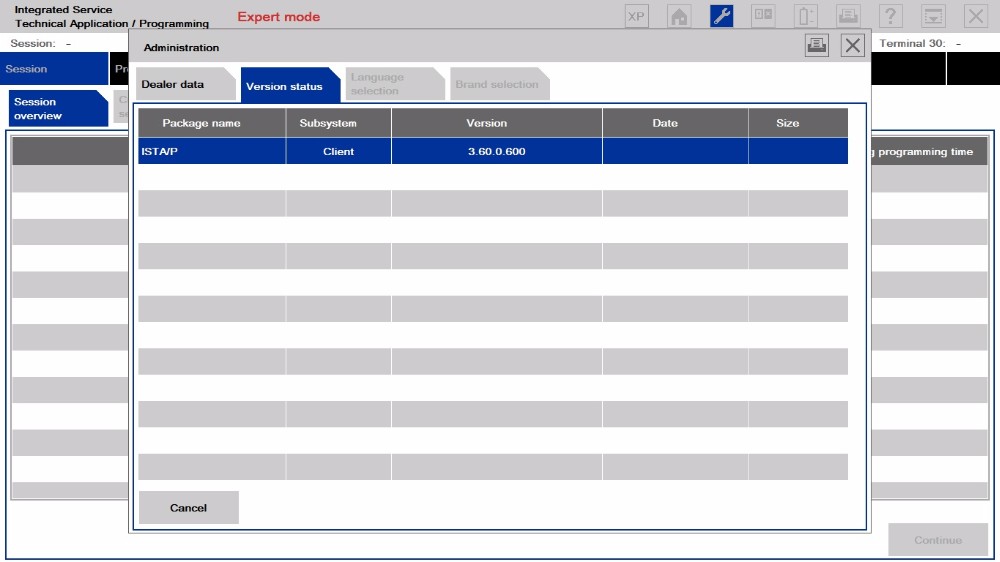The width and height of the screenshot is (1000, 562).
Task: Open help with the question mark icon
Action: point(891,16)
